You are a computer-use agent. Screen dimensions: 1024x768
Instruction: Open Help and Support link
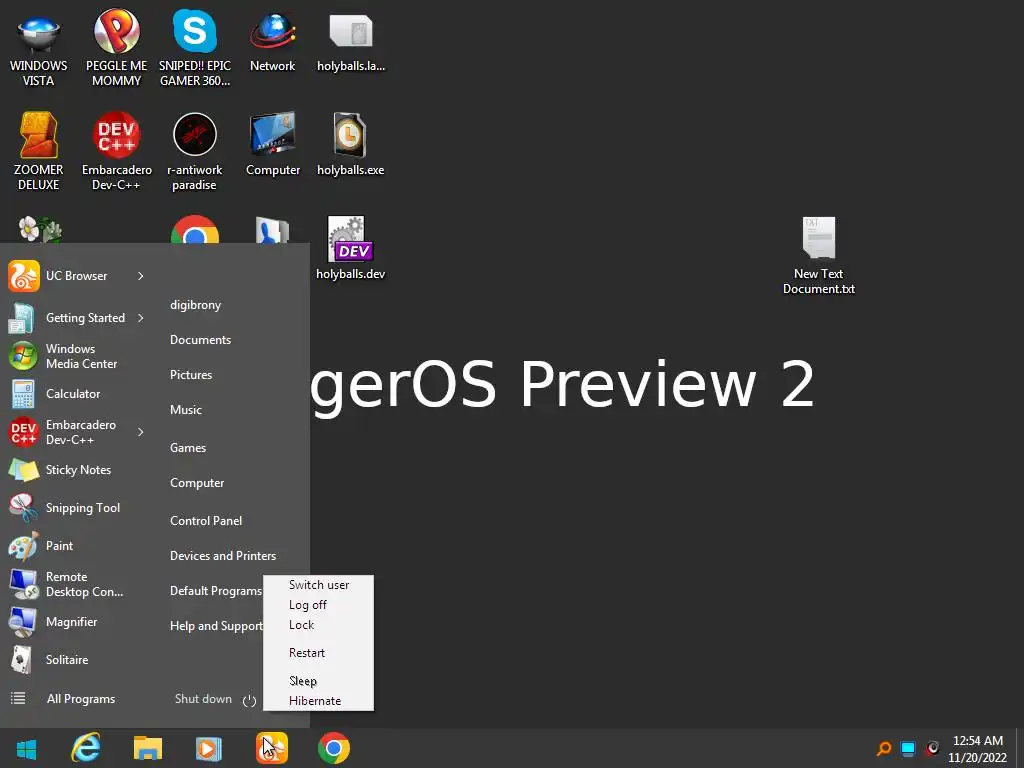(x=216, y=626)
